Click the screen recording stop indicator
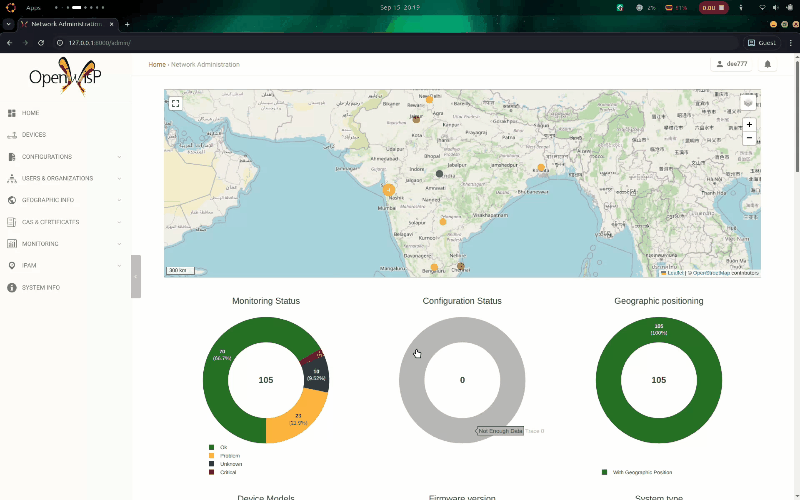800x500 pixels. pos(713,8)
